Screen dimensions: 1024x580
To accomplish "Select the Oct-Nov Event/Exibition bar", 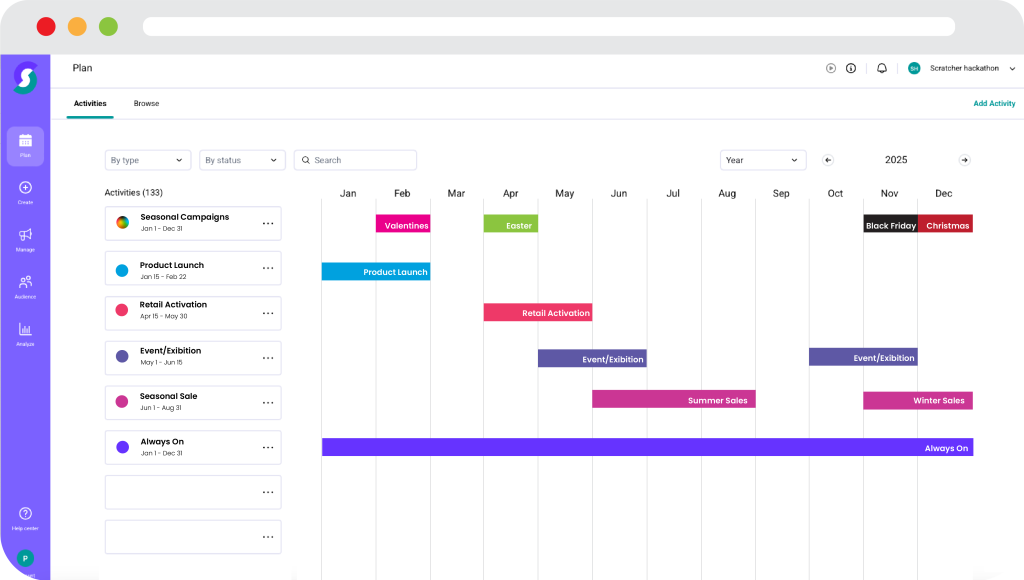I will tap(863, 357).
